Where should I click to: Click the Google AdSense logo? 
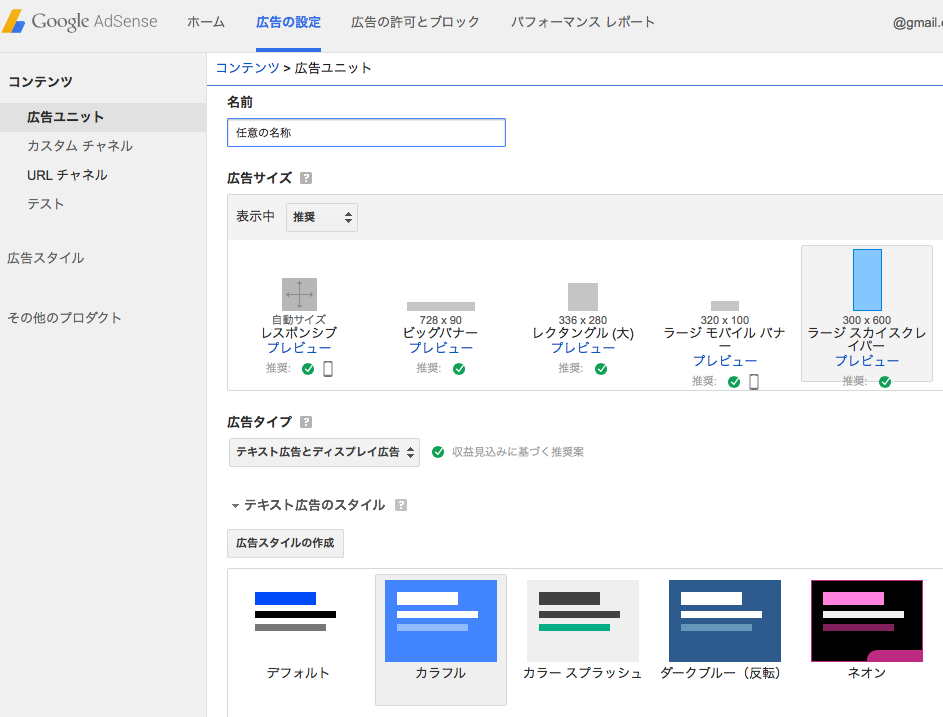[x=79, y=22]
